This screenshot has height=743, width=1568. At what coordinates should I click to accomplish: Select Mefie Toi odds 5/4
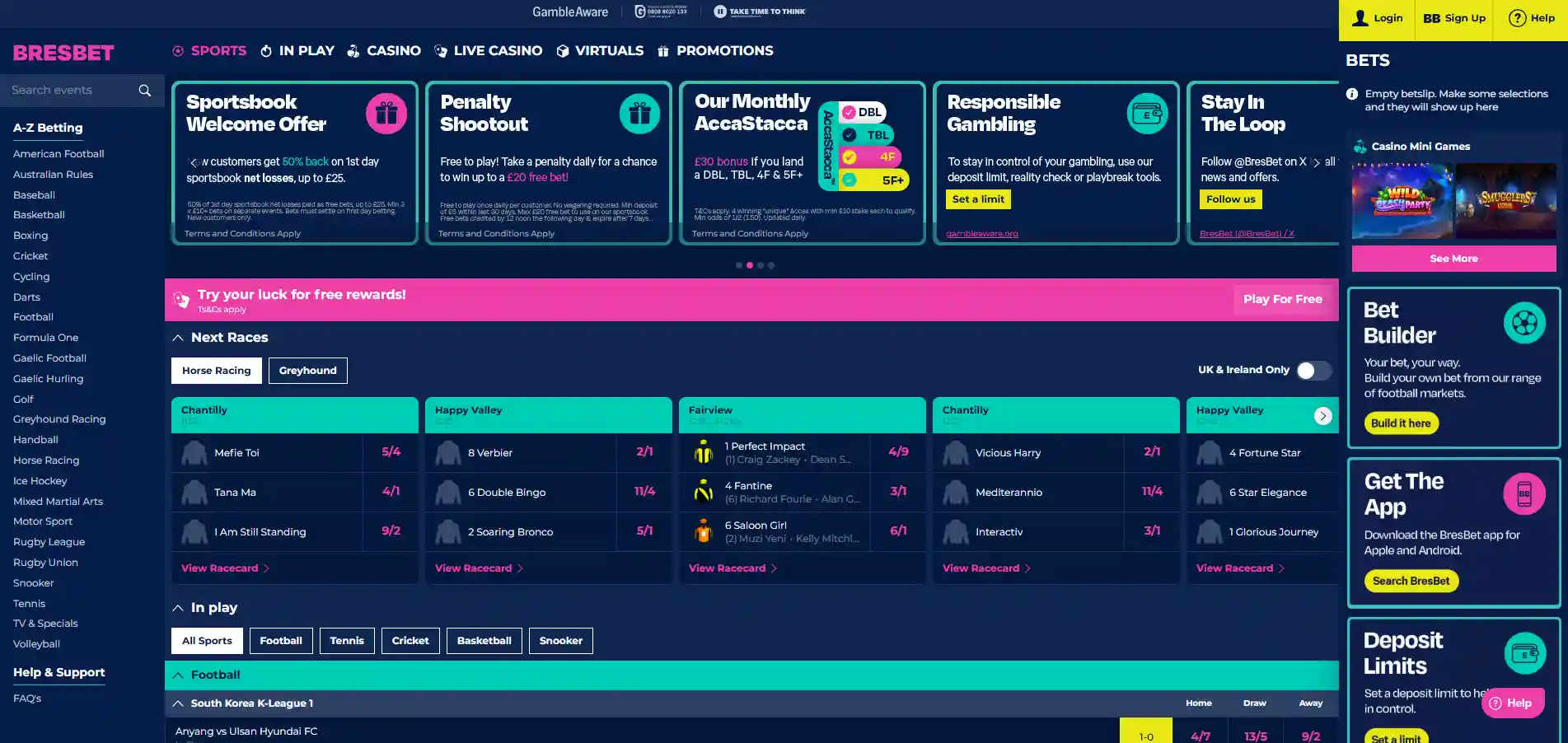[x=391, y=452]
